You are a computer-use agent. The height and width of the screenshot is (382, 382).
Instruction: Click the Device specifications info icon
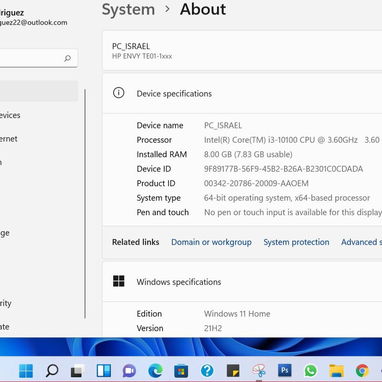[119, 93]
